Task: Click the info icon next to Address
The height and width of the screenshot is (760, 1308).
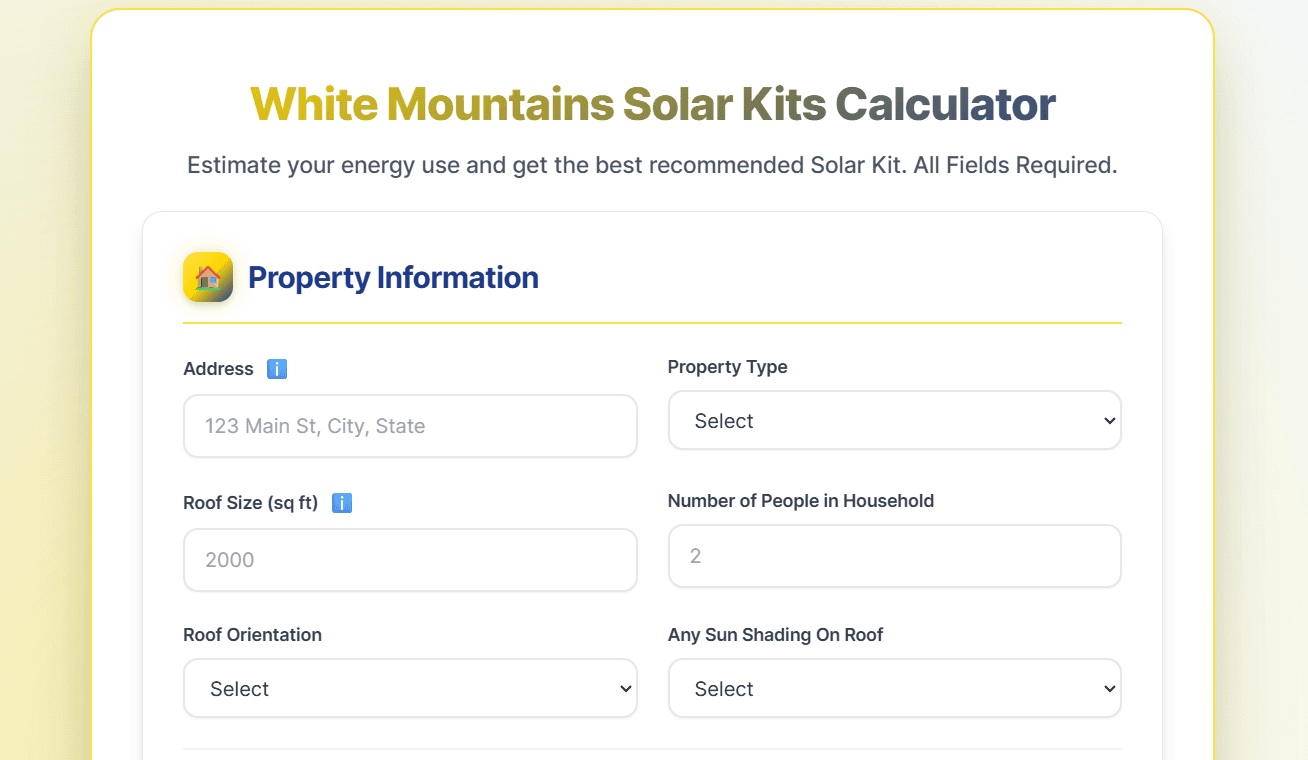Action: click(x=277, y=369)
